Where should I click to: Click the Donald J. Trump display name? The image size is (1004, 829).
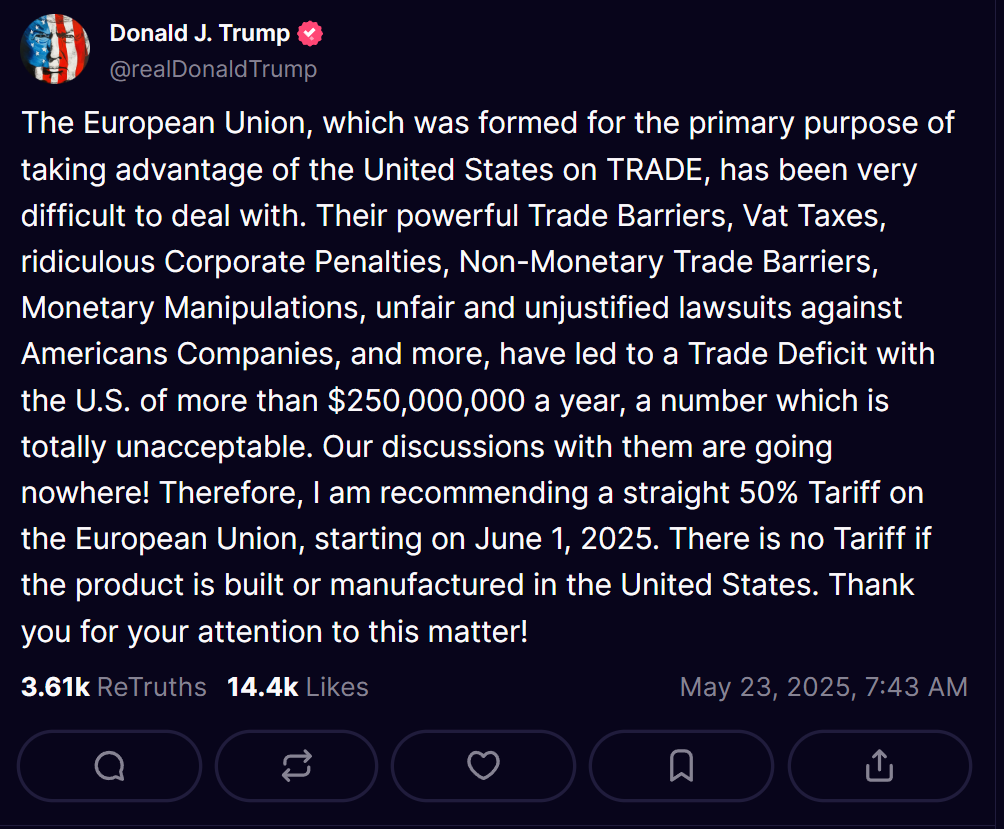(200, 33)
